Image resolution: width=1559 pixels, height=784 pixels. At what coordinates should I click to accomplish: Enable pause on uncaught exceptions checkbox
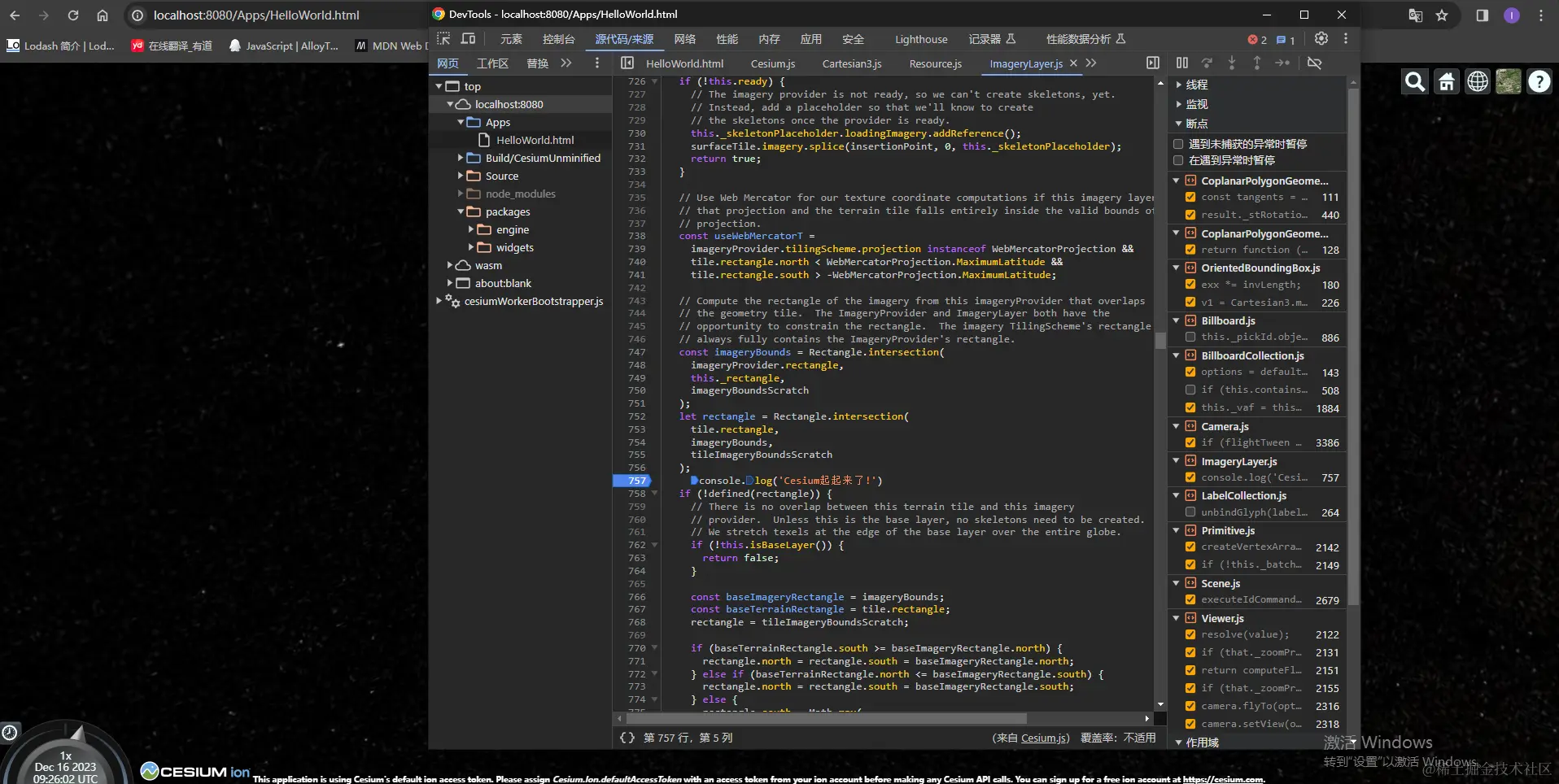(1178, 144)
